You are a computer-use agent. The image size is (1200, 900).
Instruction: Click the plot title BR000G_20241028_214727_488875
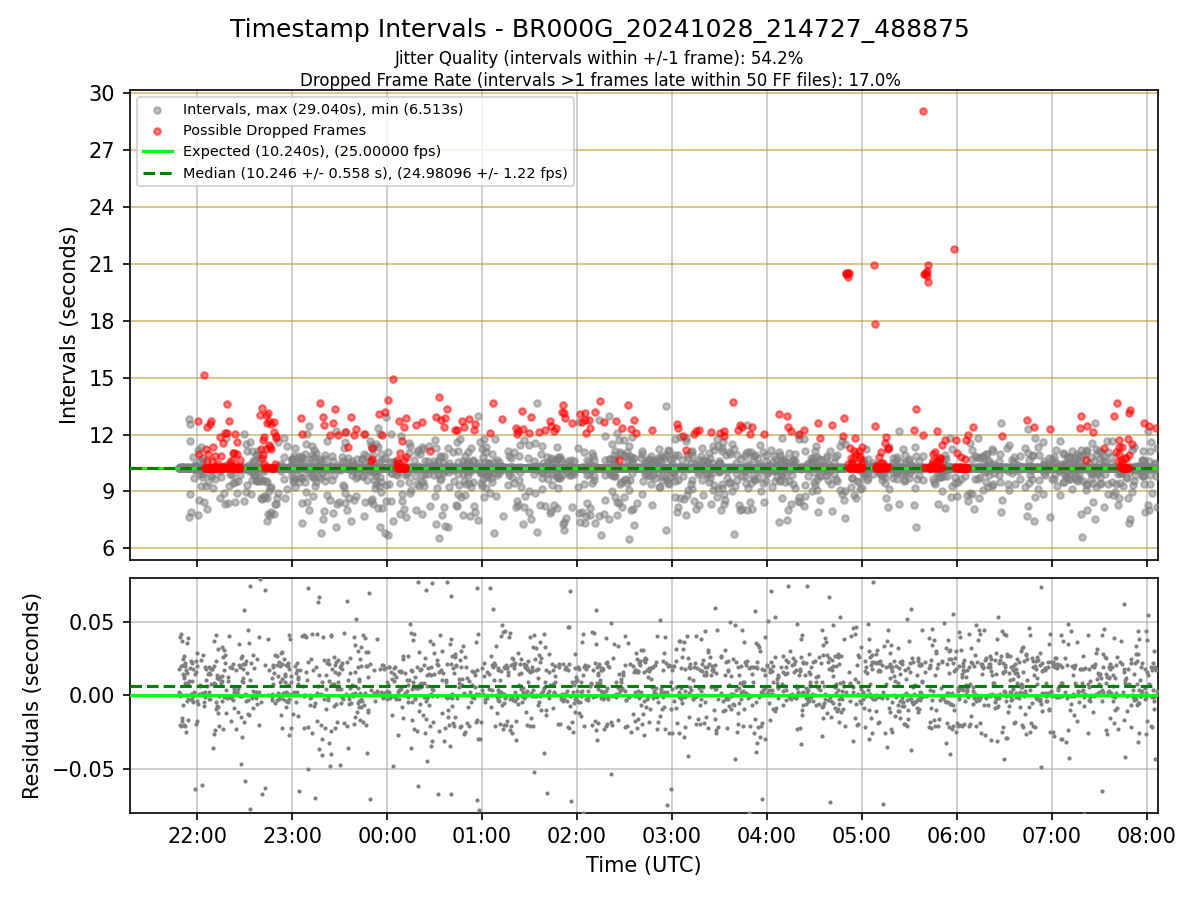coord(599,29)
